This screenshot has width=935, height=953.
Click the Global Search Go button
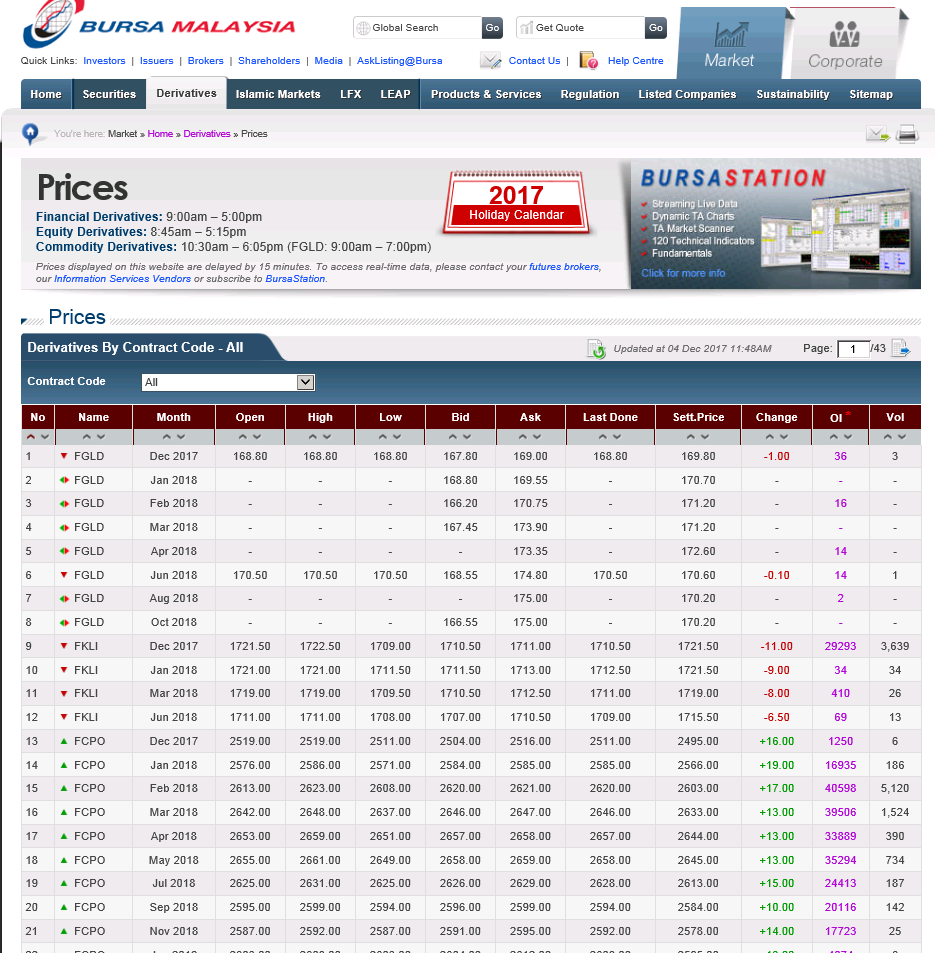point(492,27)
